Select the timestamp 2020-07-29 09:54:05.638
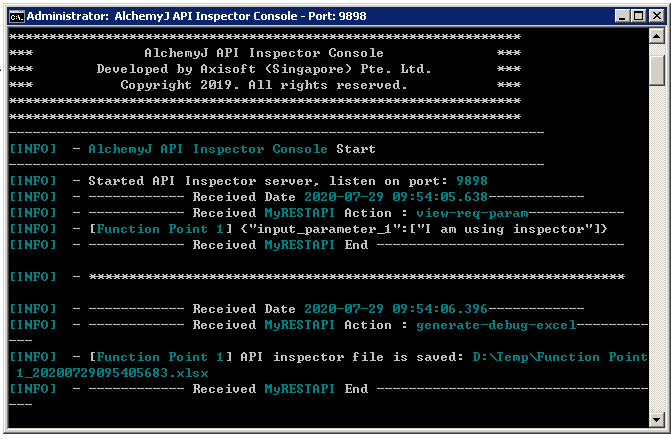671x439 pixels. click(396, 197)
